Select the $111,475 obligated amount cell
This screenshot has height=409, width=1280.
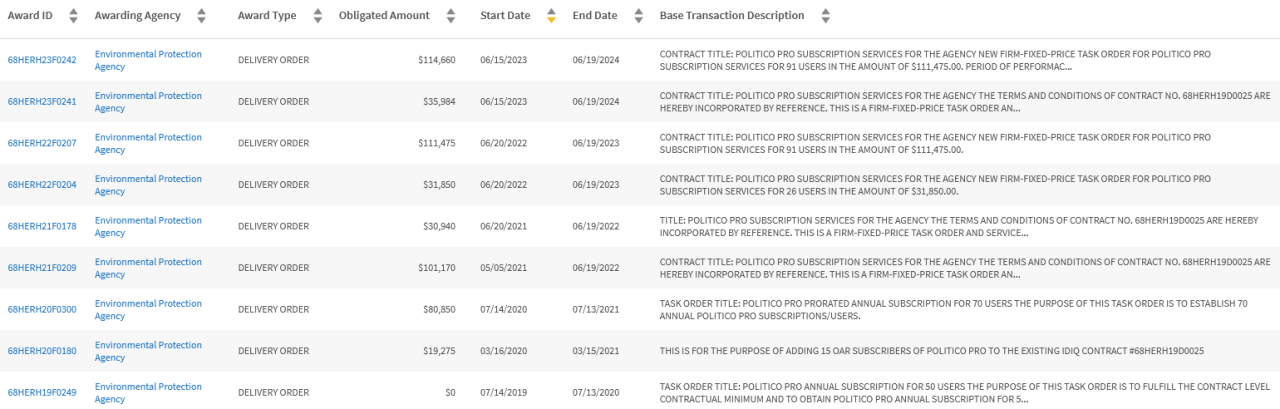(437, 143)
